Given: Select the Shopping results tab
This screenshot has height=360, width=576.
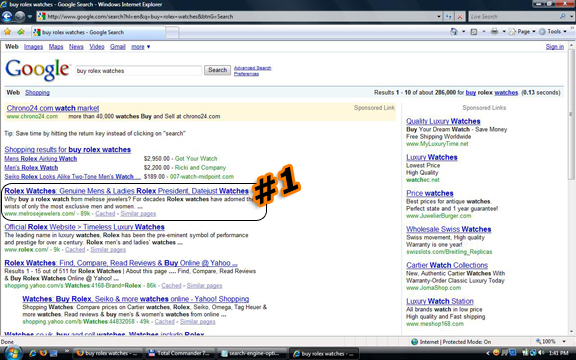Looking at the screenshot, I should coord(37,93).
